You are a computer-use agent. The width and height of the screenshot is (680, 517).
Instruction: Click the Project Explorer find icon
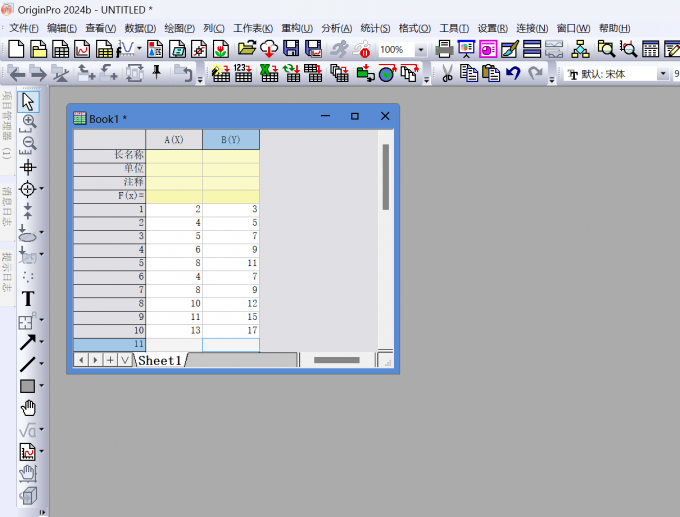pyautogui.click(x=606, y=49)
